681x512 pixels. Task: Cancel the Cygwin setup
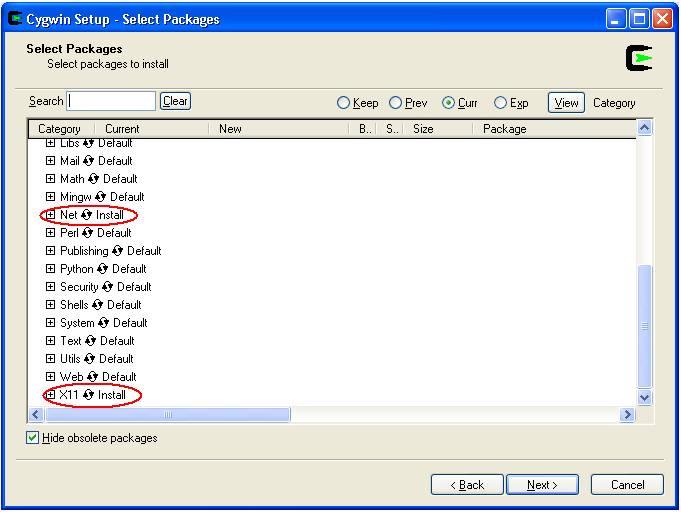click(627, 485)
